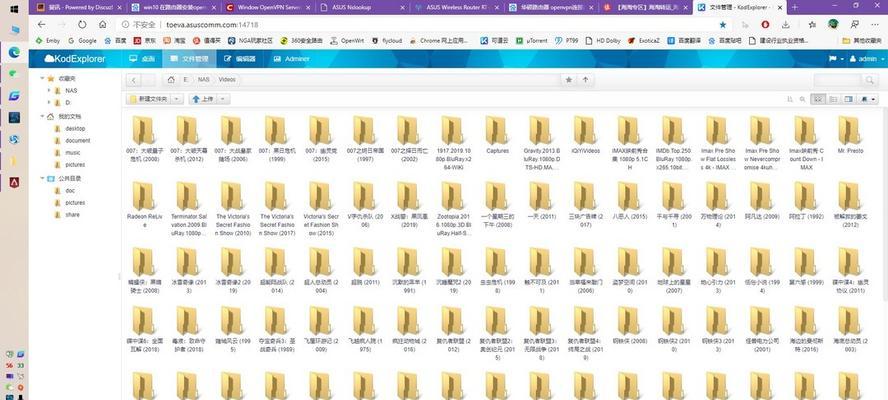Open the admin user dropdown

click(x=864, y=59)
